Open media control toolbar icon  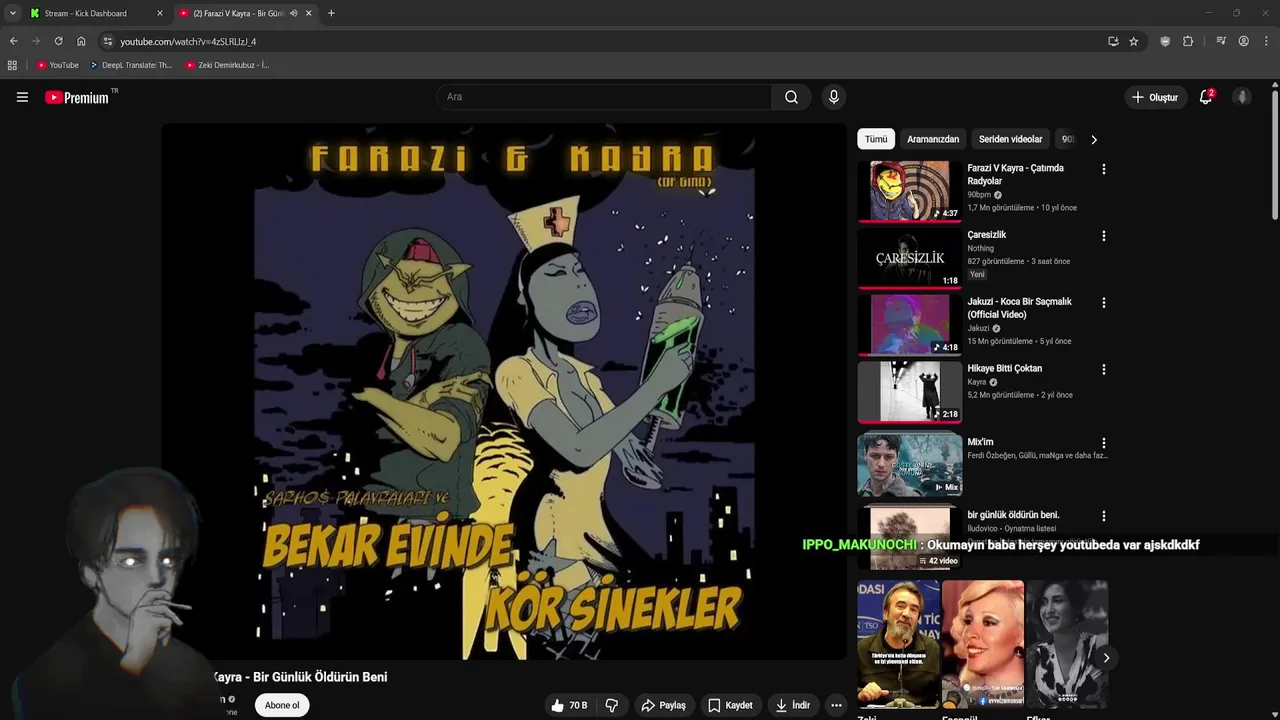tap(1221, 41)
